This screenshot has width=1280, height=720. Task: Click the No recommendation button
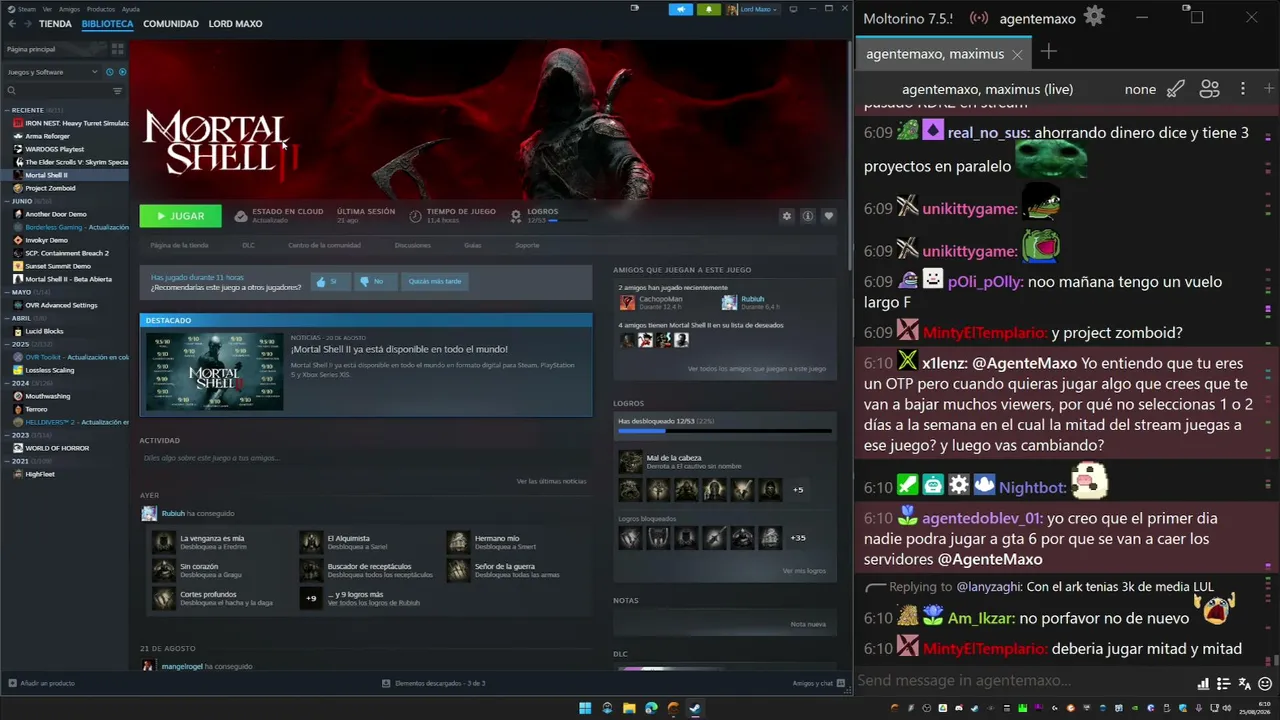coord(375,282)
